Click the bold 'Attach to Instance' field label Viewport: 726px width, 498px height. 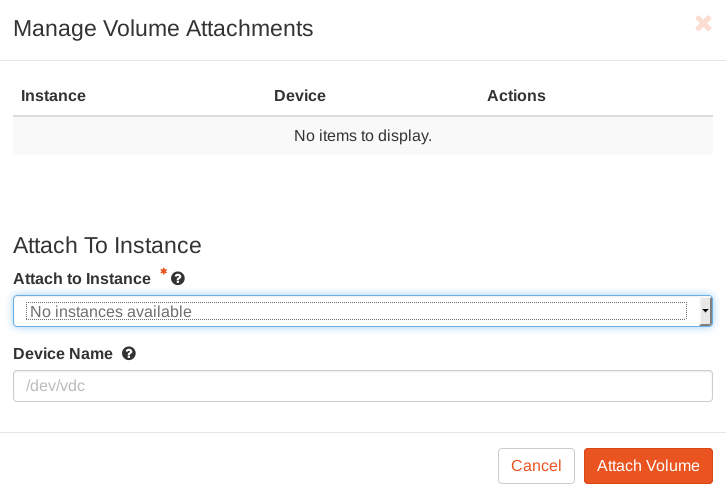point(82,278)
